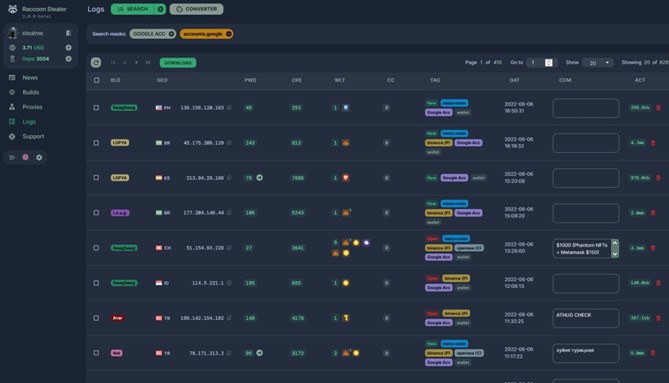Click the next page arrow in pagination
669x383 pixels.
pos(136,63)
